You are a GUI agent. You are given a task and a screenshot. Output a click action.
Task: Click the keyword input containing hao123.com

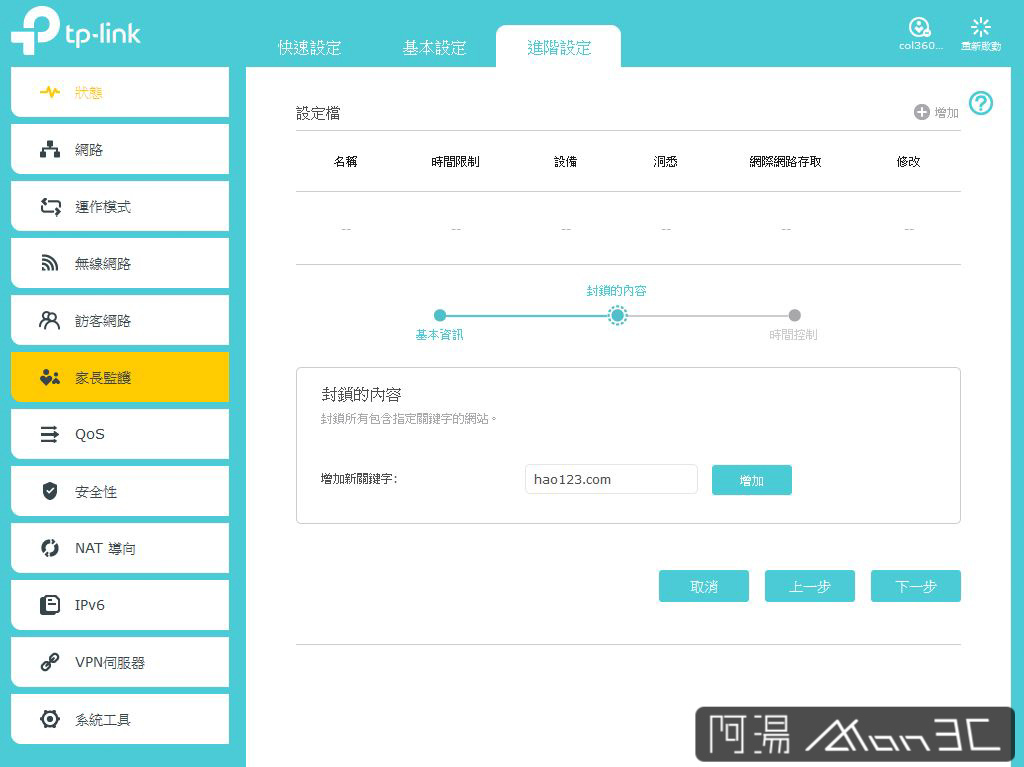(611, 480)
